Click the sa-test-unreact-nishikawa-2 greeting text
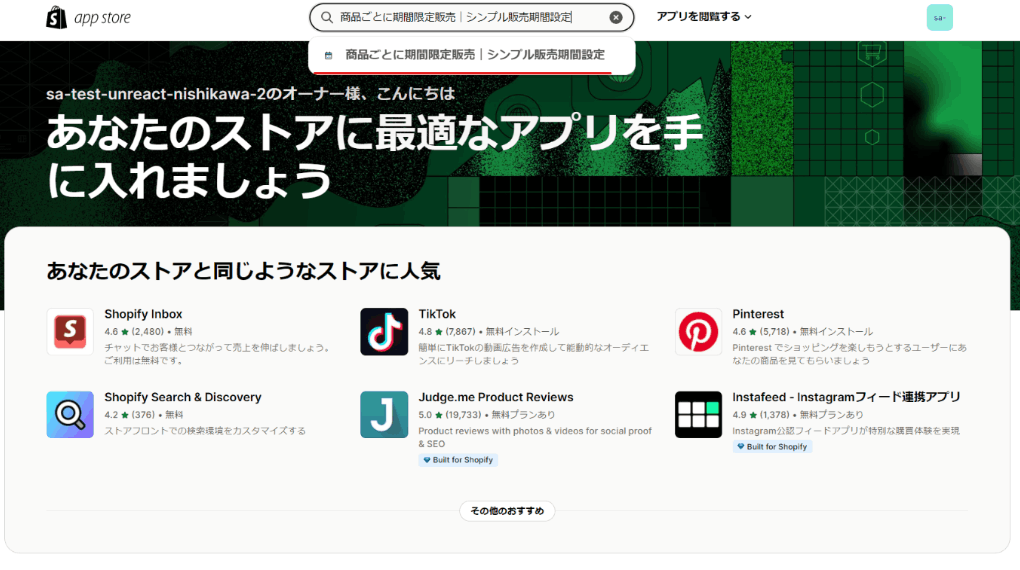Screen dimensions: 1020x570 click(250, 94)
